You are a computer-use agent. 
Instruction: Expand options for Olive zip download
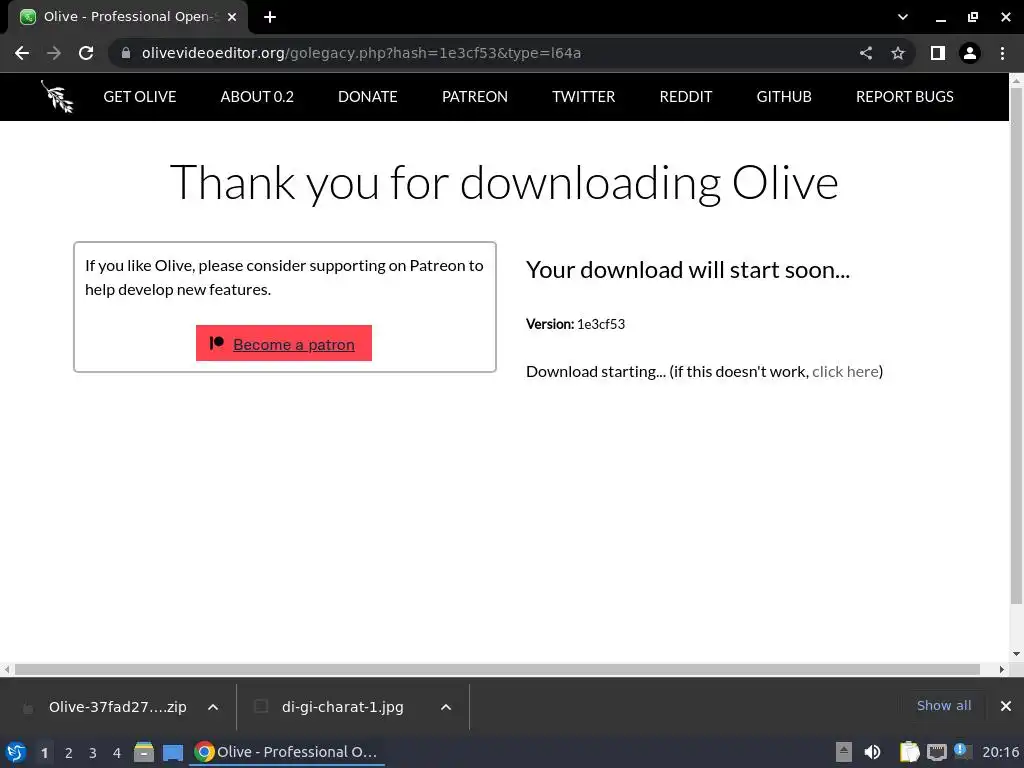click(x=213, y=707)
